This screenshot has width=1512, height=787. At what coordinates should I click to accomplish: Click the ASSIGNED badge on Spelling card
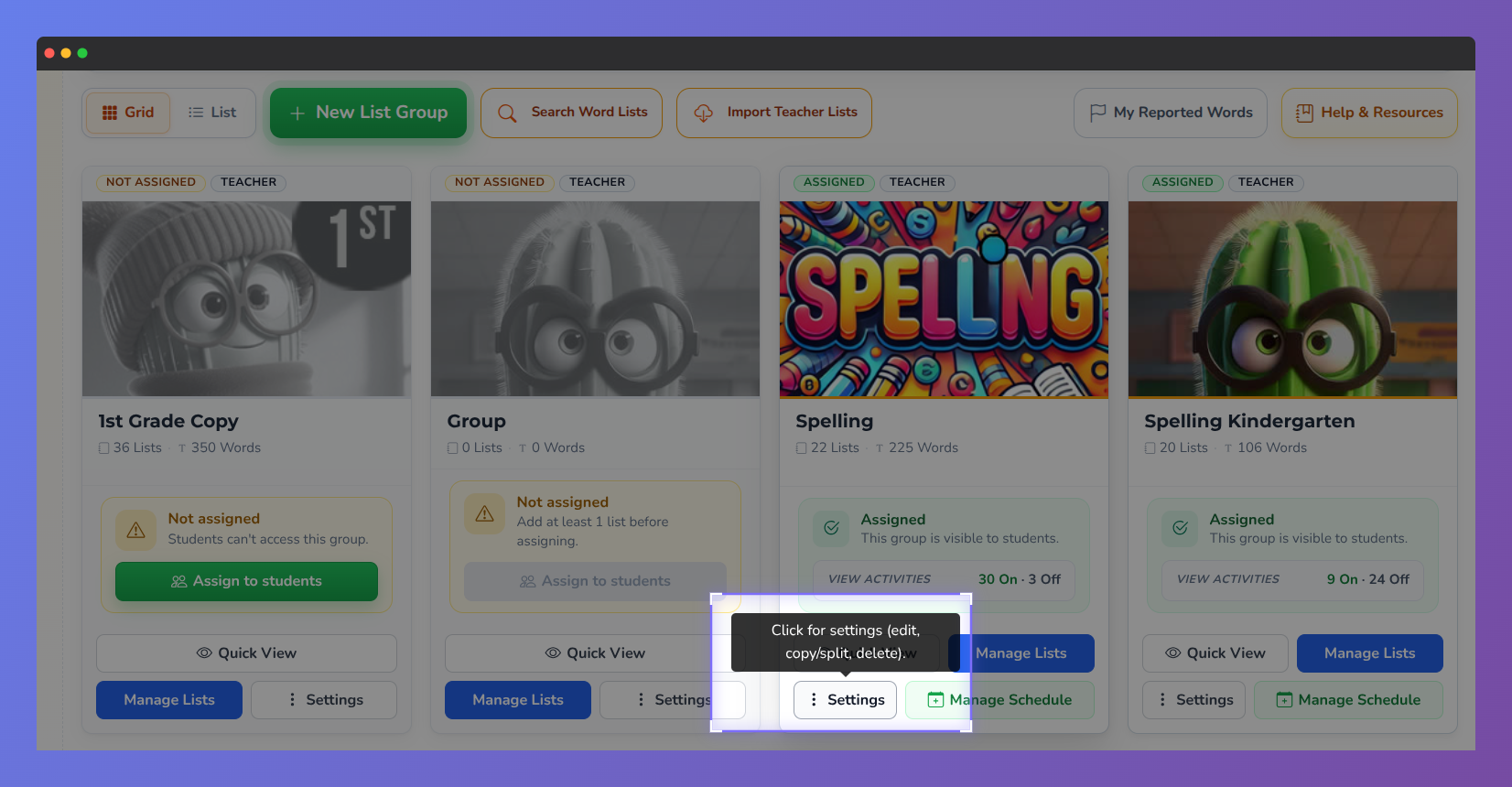coord(834,182)
